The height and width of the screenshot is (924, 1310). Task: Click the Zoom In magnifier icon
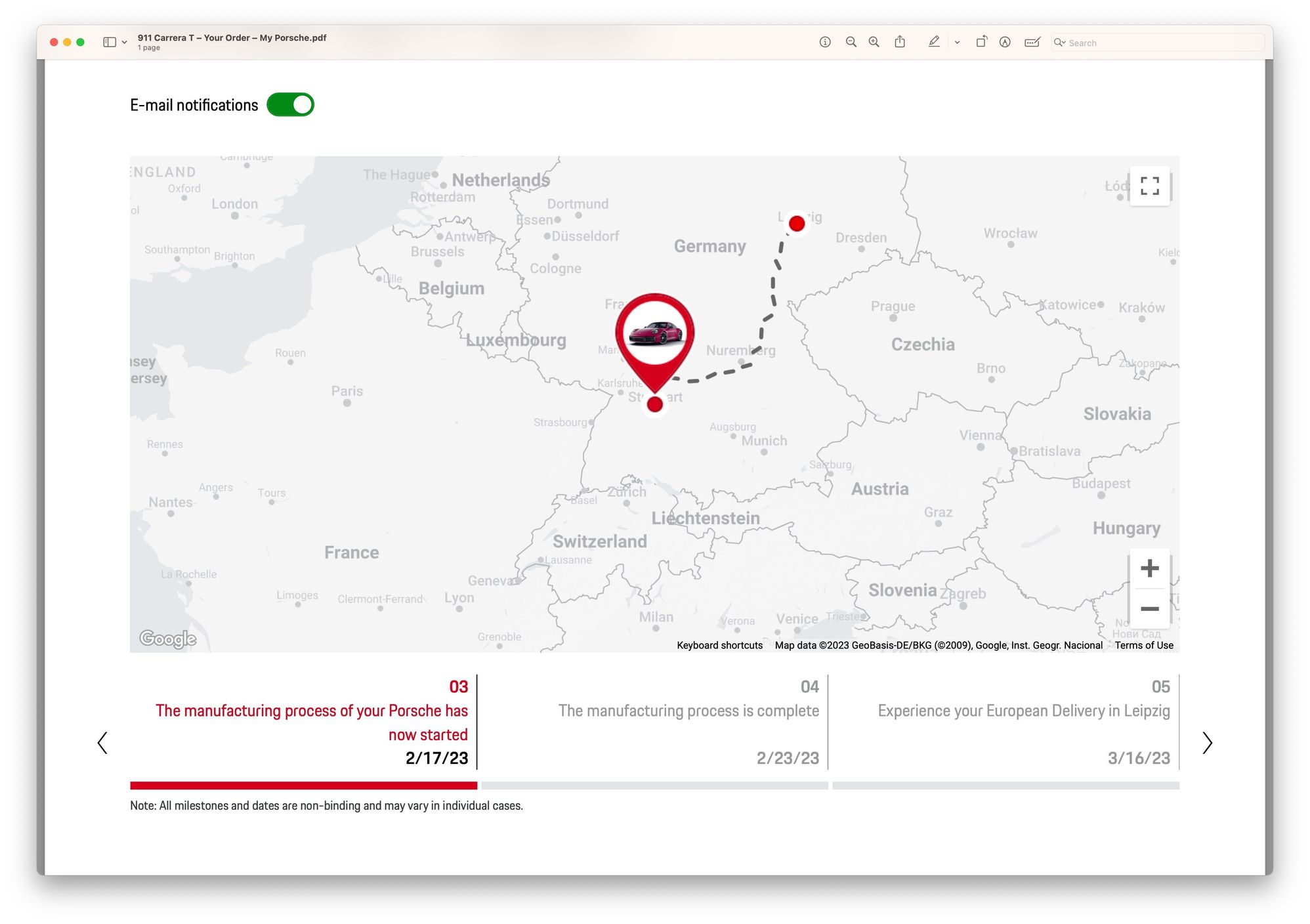pos(874,42)
